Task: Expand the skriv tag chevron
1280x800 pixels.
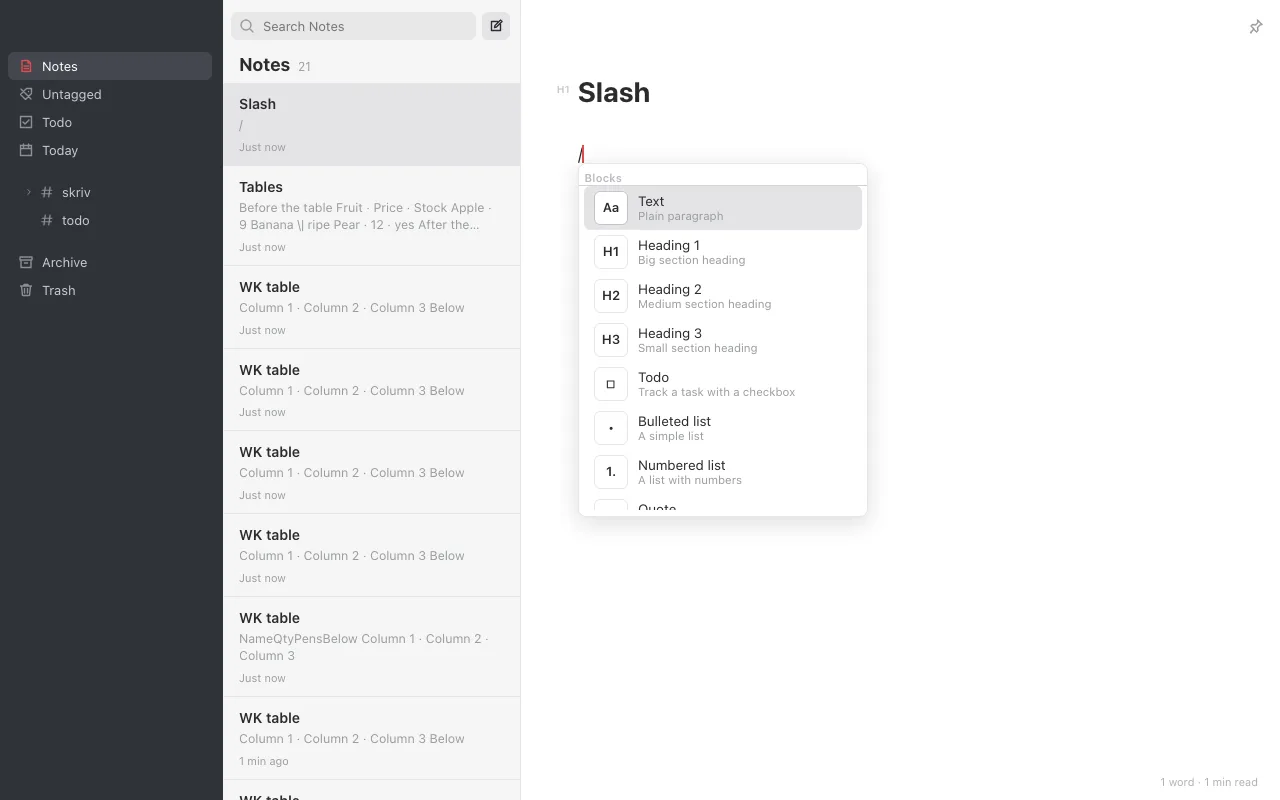Action: point(28,192)
